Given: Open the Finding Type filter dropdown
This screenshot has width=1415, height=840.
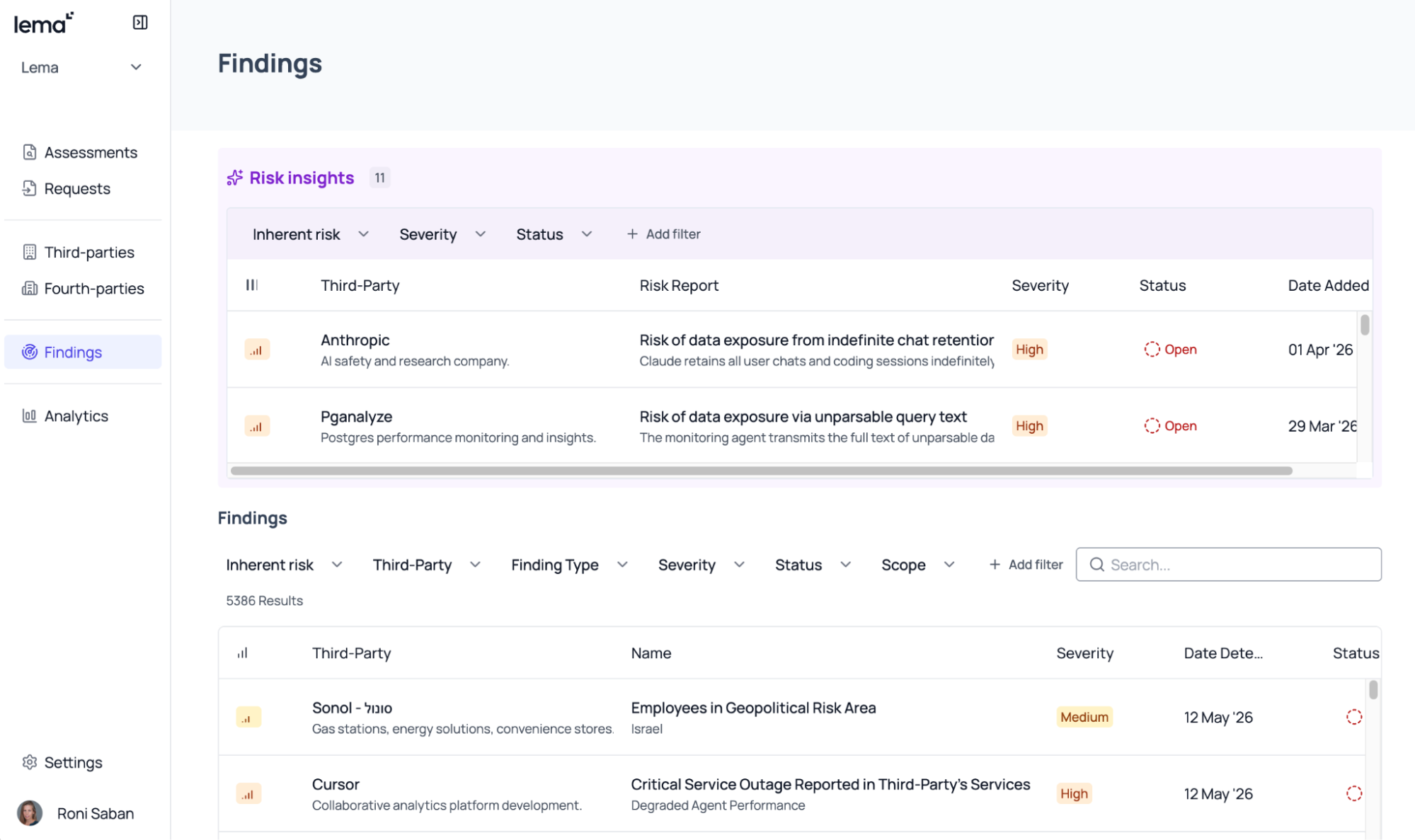Looking at the screenshot, I should (569, 565).
